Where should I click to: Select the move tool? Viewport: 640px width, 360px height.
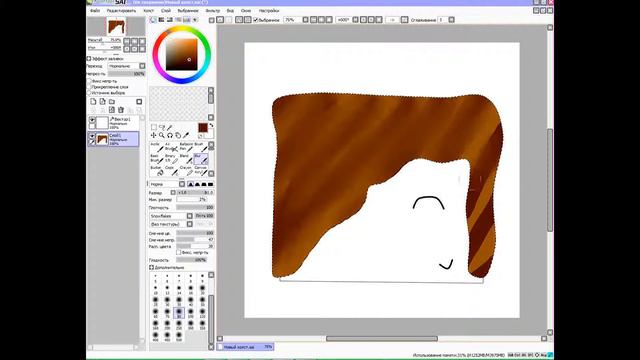click(154, 135)
